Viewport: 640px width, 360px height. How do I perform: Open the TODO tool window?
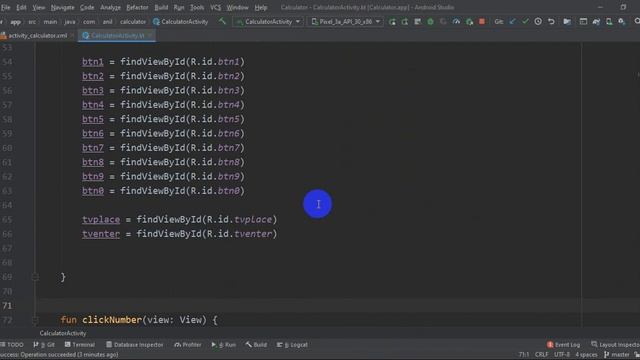[12, 345]
